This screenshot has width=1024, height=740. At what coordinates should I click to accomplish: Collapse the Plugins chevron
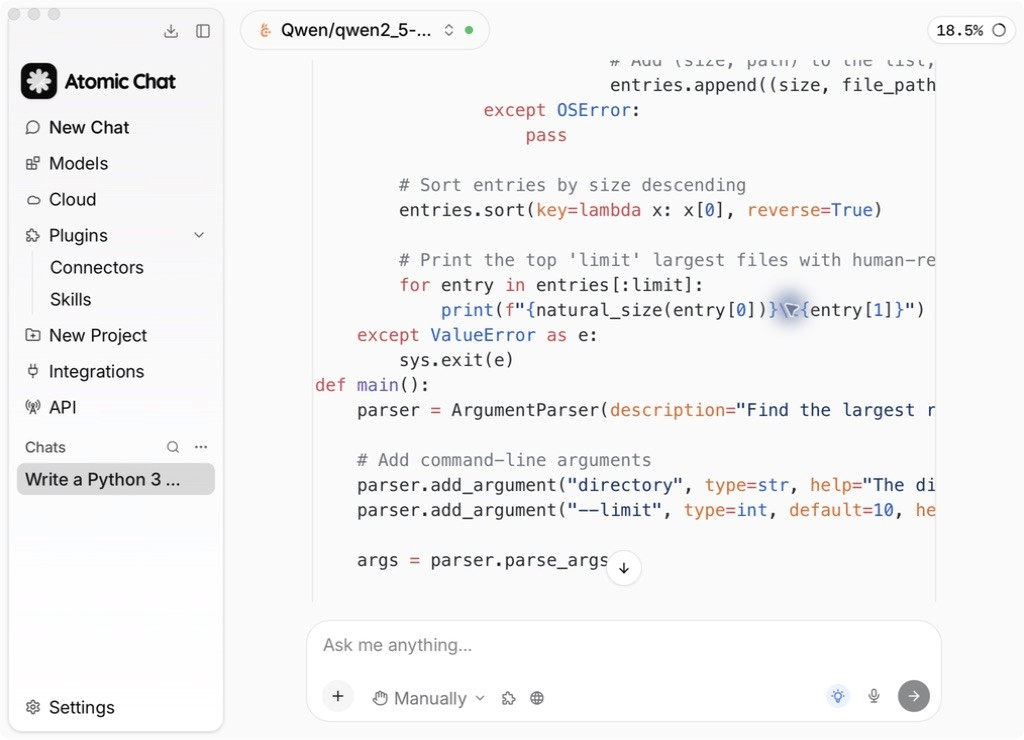coord(199,235)
